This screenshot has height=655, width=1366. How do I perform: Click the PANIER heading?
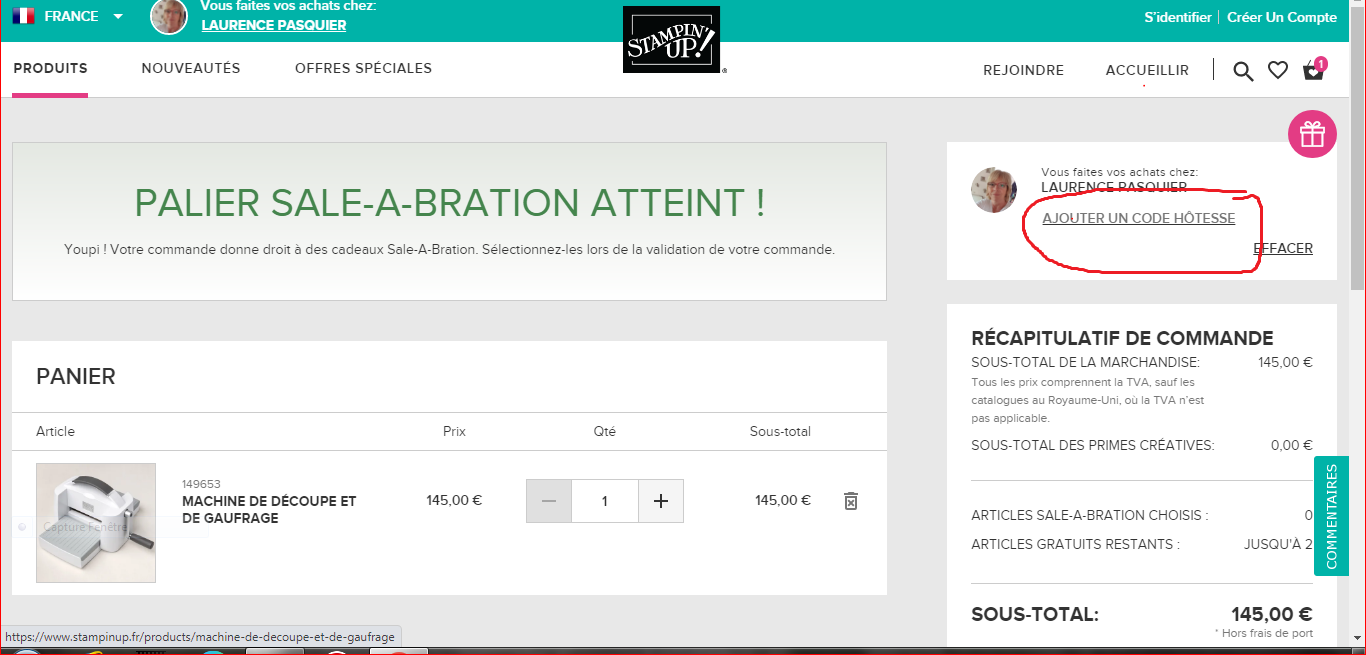click(x=76, y=376)
